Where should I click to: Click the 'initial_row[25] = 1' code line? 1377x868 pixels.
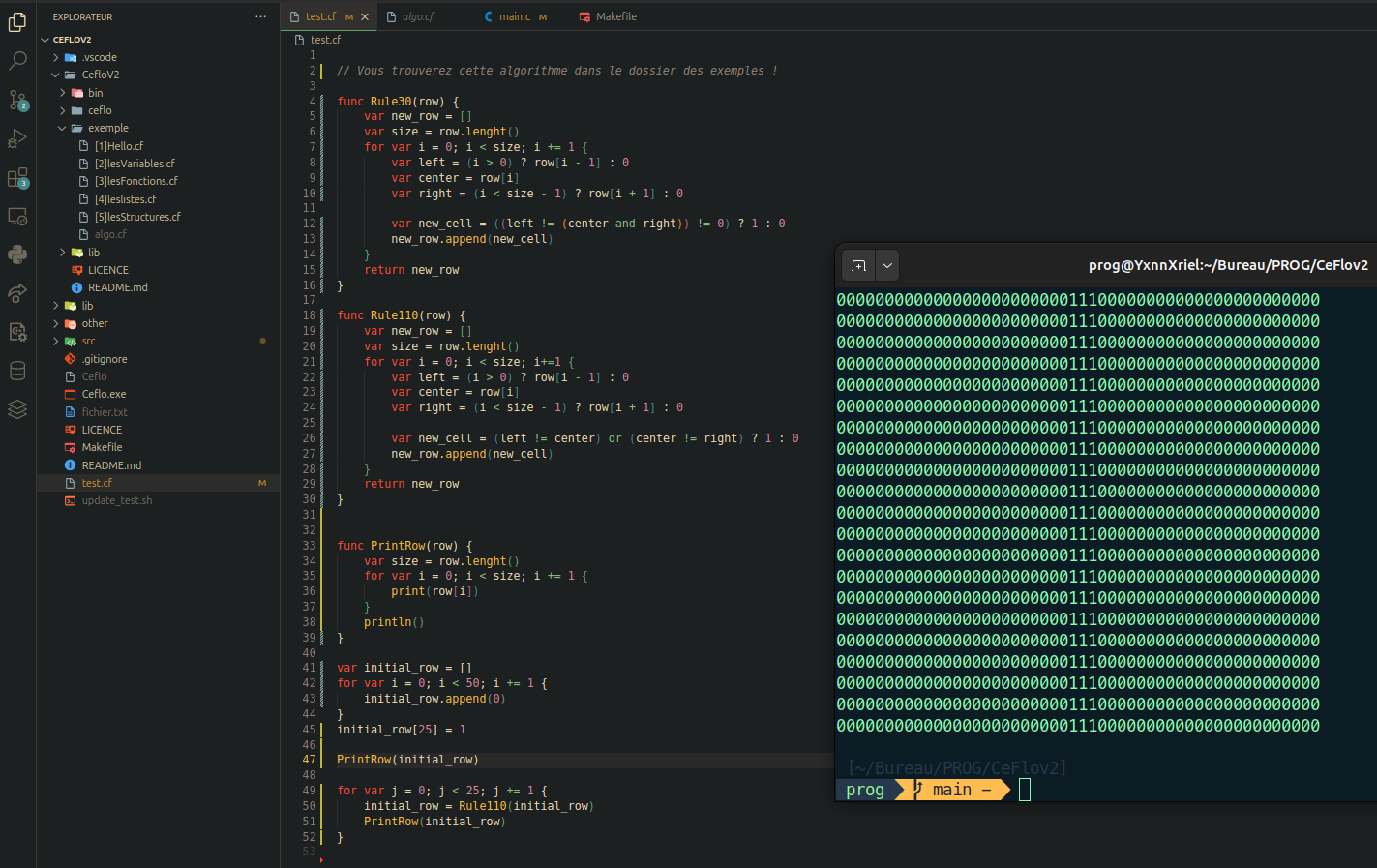click(402, 730)
